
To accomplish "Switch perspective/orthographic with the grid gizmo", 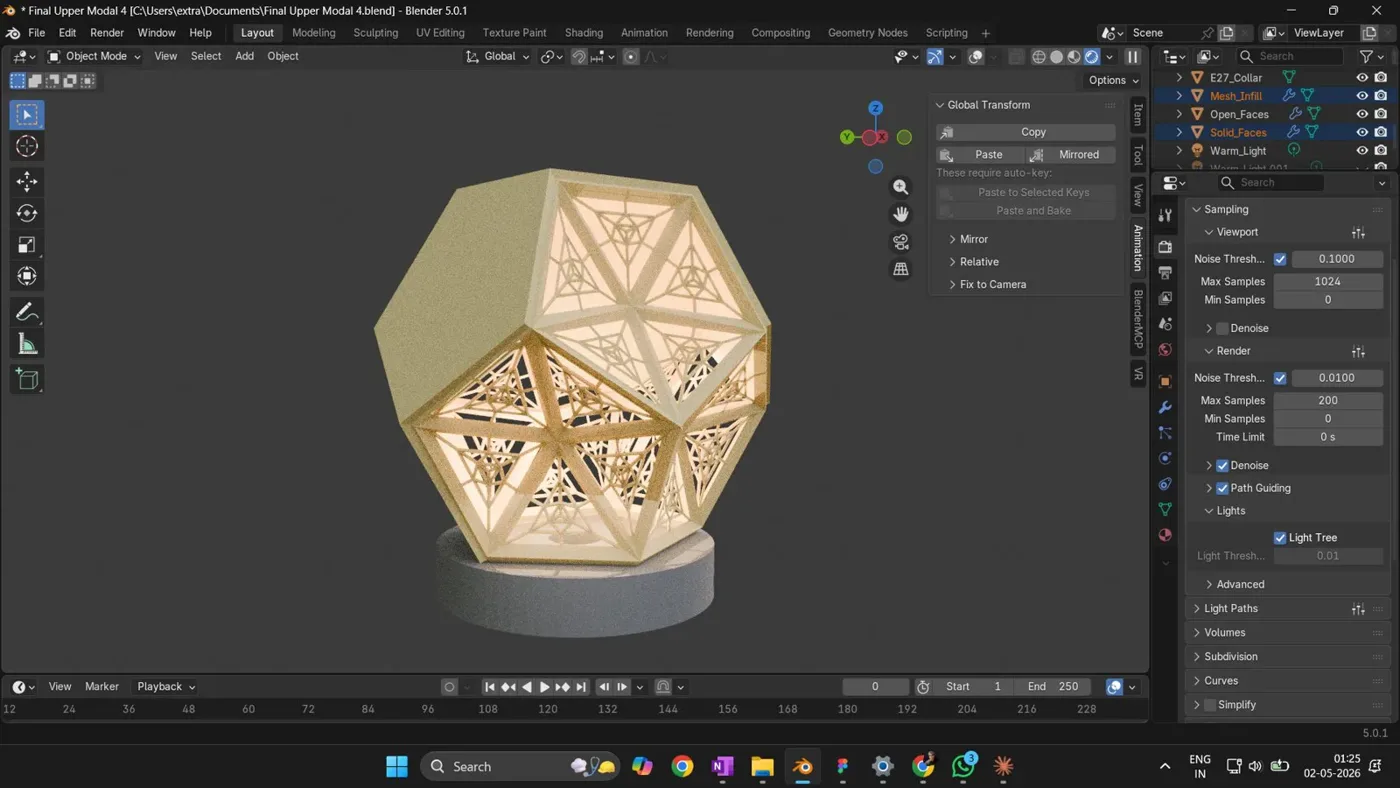I will pyautogui.click(x=901, y=269).
